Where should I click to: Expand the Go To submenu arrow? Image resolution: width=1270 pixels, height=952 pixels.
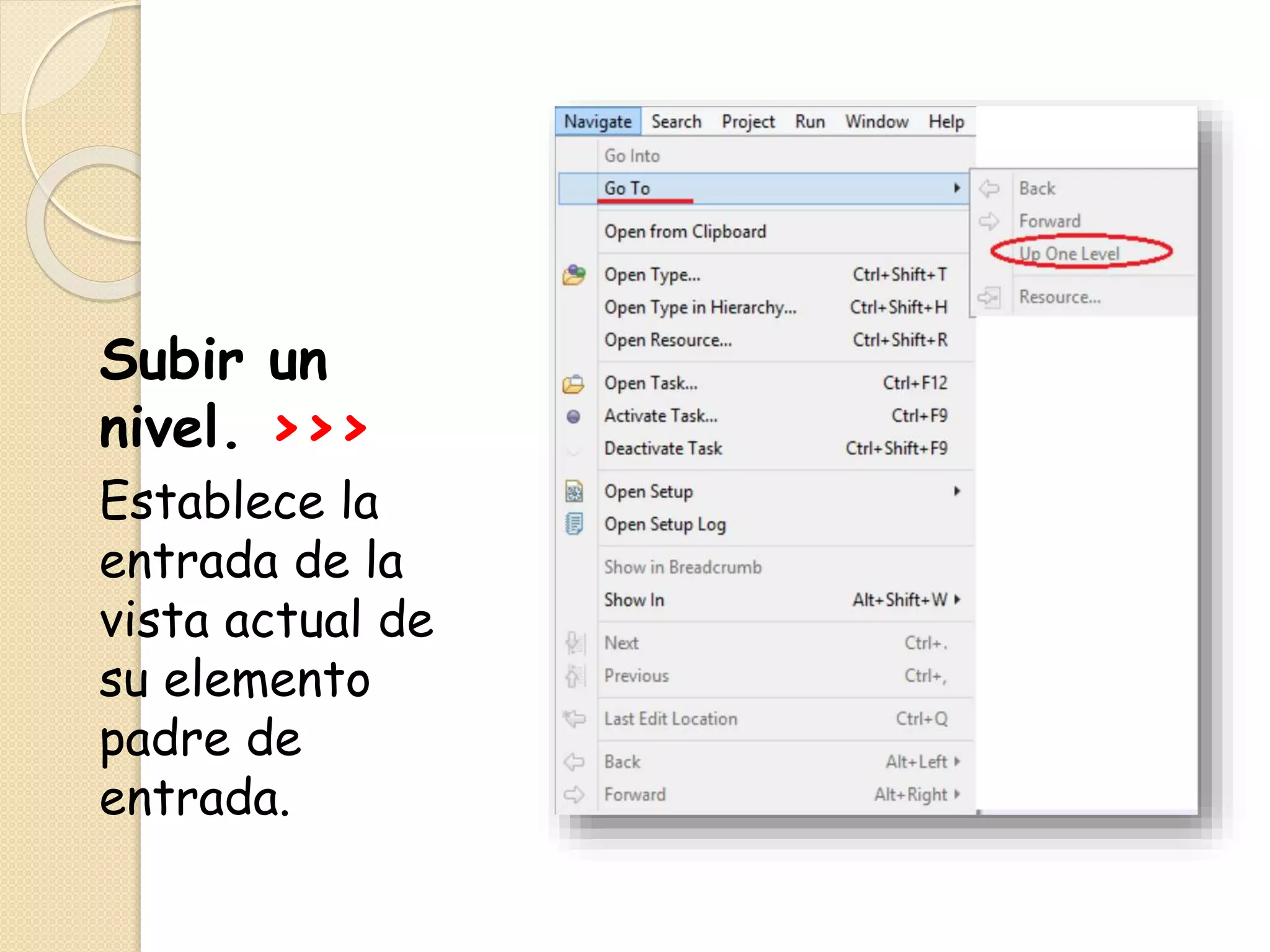click(x=957, y=188)
